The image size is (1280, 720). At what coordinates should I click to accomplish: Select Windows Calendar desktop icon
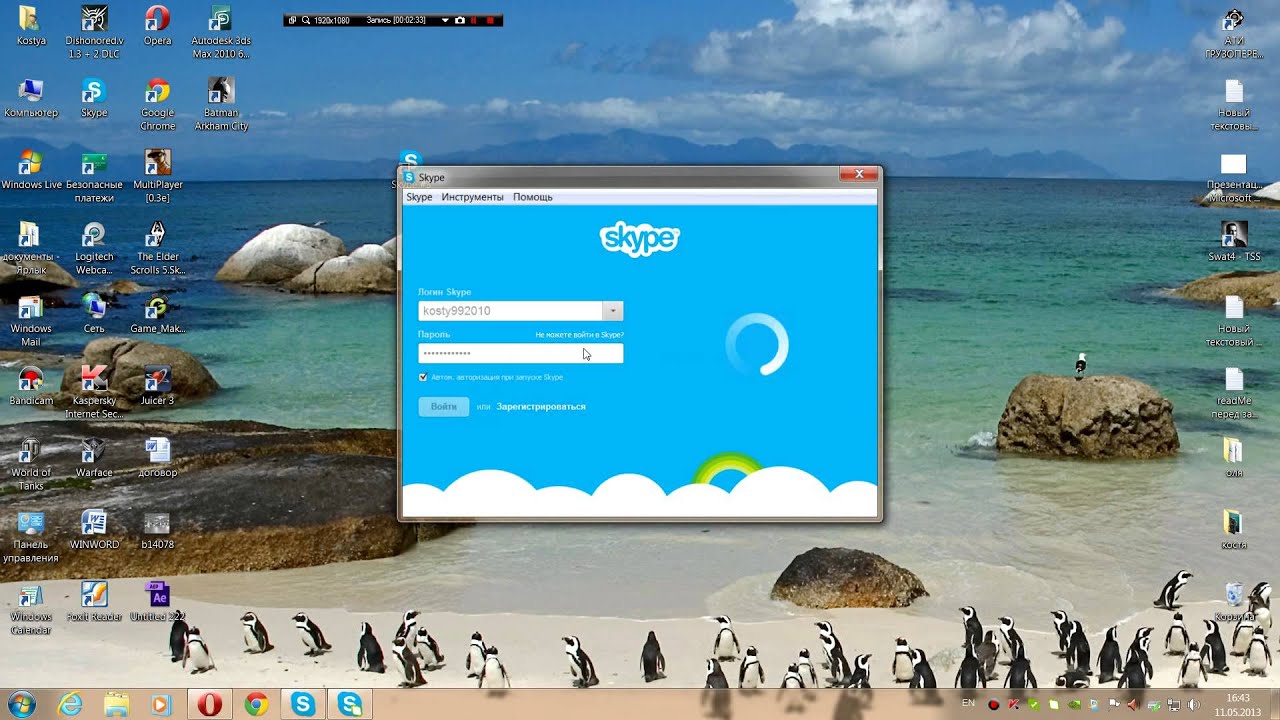pyautogui.click(x=31, y=608)
